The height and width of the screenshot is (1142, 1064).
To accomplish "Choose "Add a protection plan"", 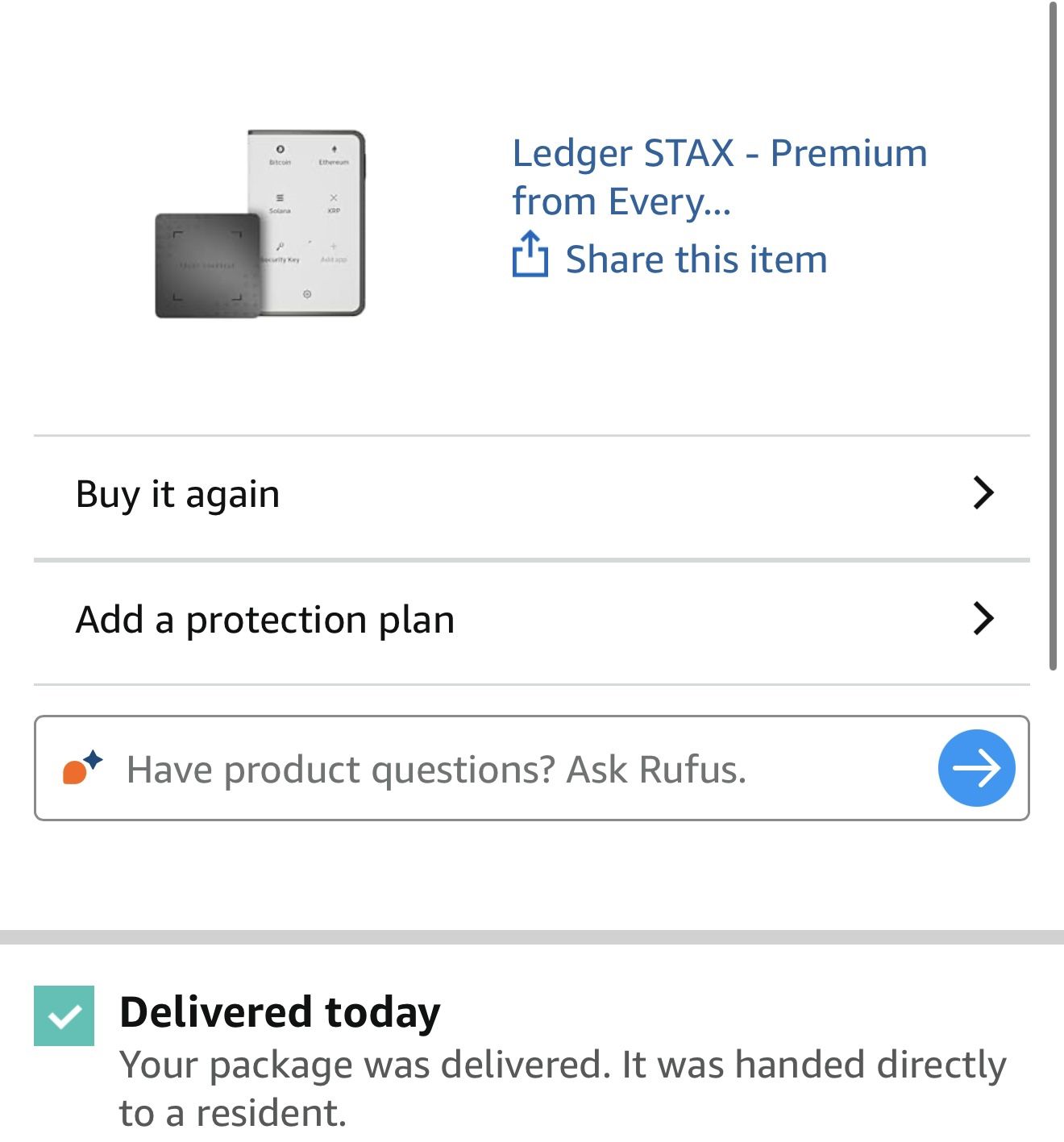I will pos(264,619).
